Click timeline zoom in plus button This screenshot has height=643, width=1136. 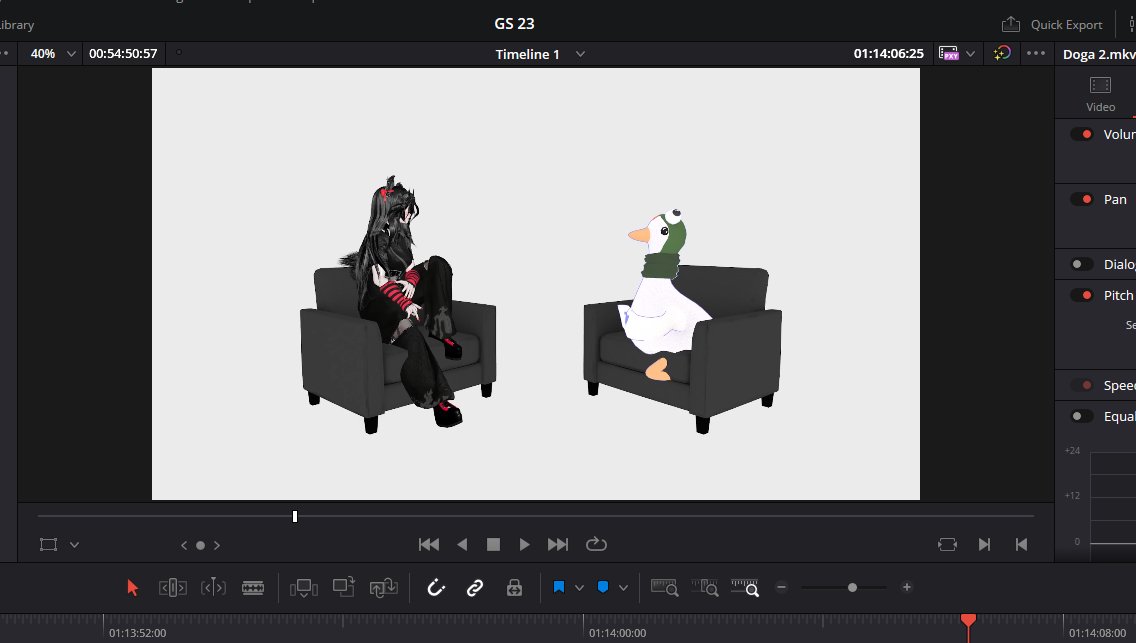(906, 587)
